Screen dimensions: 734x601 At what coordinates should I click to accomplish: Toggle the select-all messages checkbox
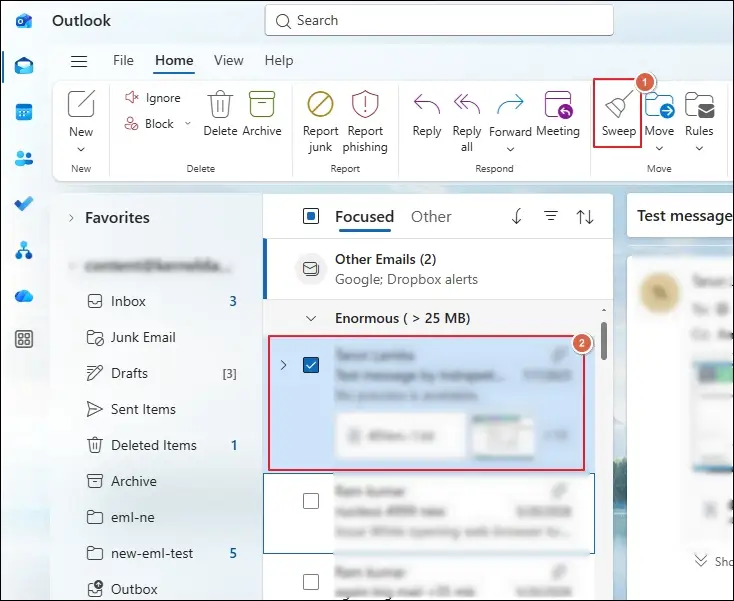[x=311, y=216]
